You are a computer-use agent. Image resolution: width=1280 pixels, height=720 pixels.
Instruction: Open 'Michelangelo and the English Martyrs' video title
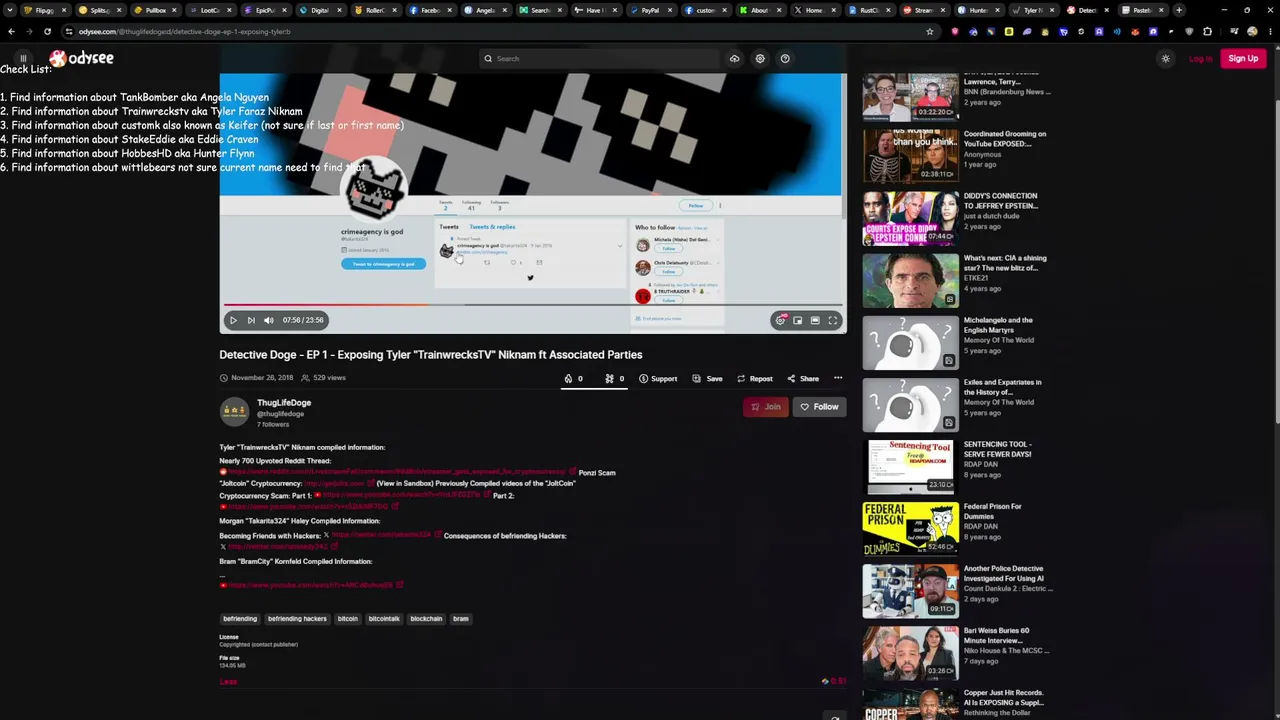1000,324
